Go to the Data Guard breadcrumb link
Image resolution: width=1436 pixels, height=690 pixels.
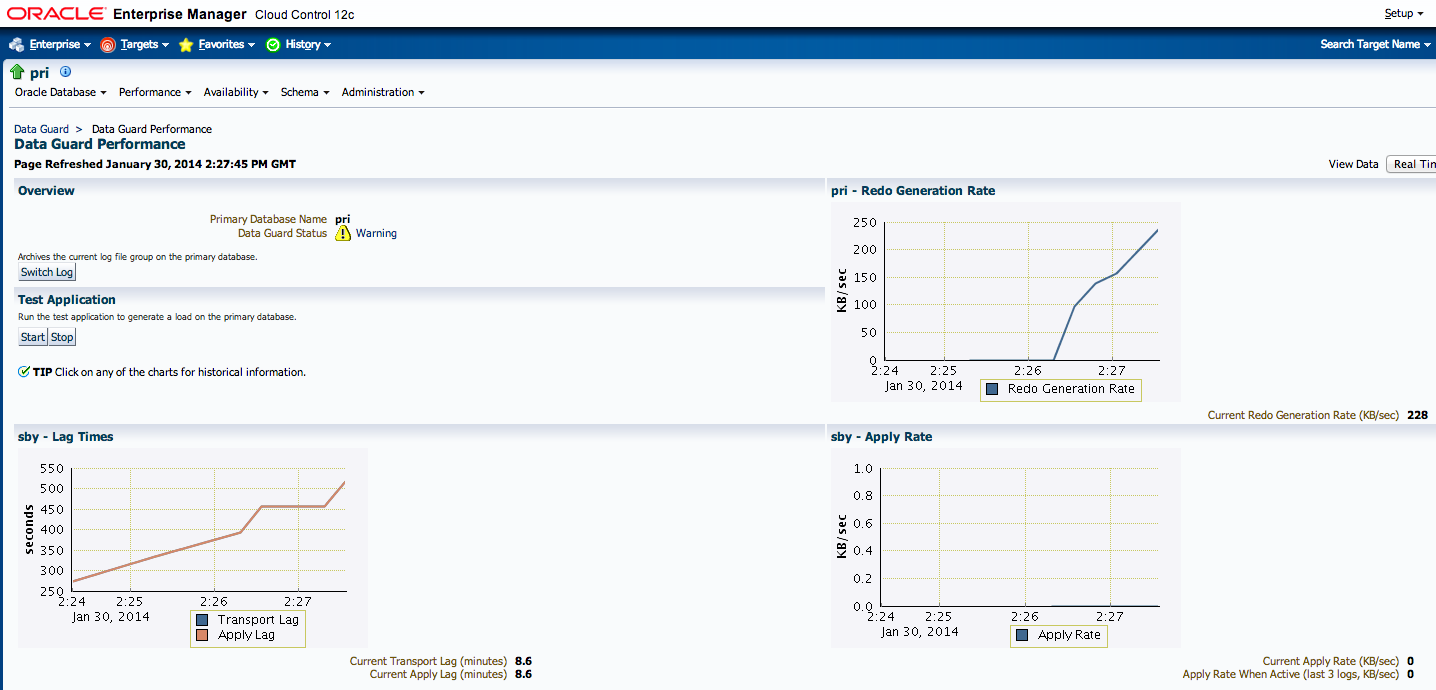click(x=41, y=129)
